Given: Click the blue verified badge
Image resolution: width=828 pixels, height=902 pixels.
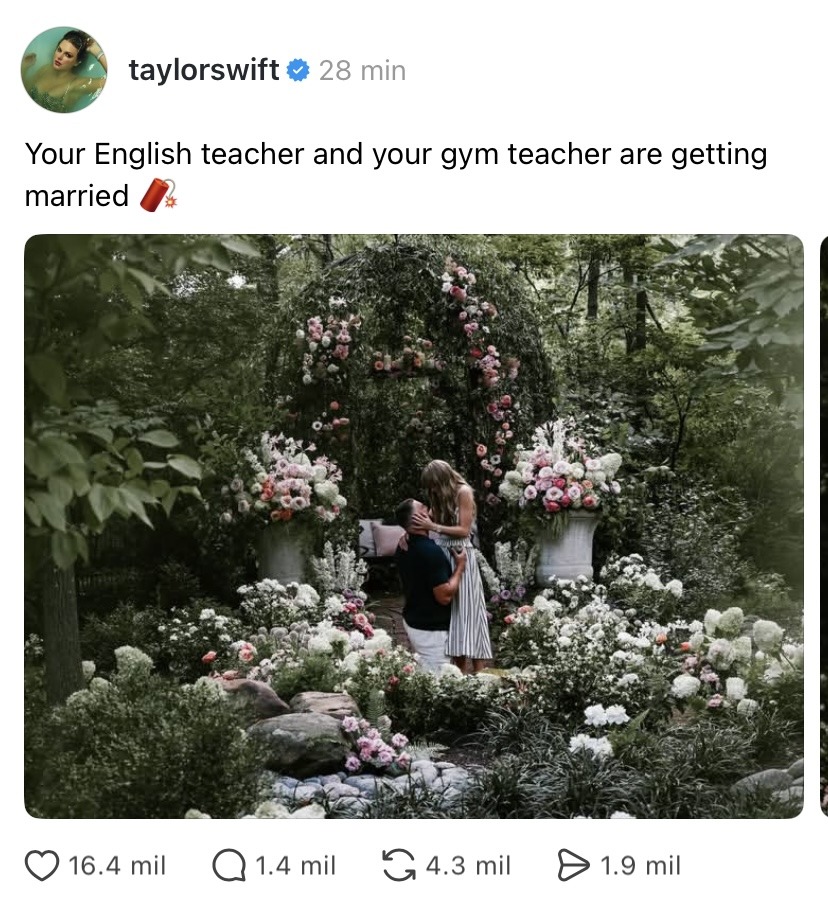Looking at the screenshot, I should tap(297, 70).
